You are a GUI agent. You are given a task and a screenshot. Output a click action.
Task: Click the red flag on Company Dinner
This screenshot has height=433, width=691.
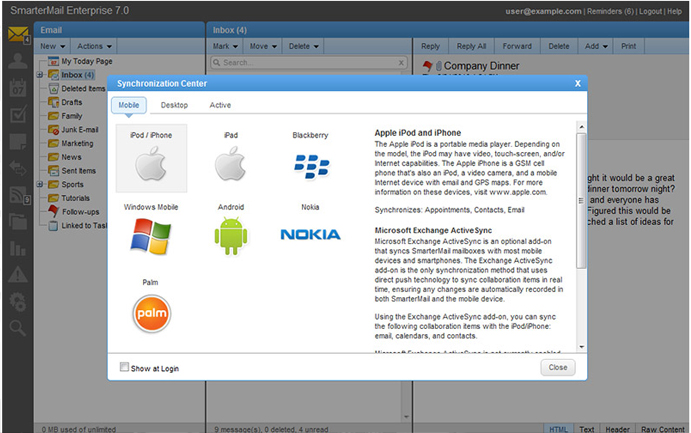point(427,66)
